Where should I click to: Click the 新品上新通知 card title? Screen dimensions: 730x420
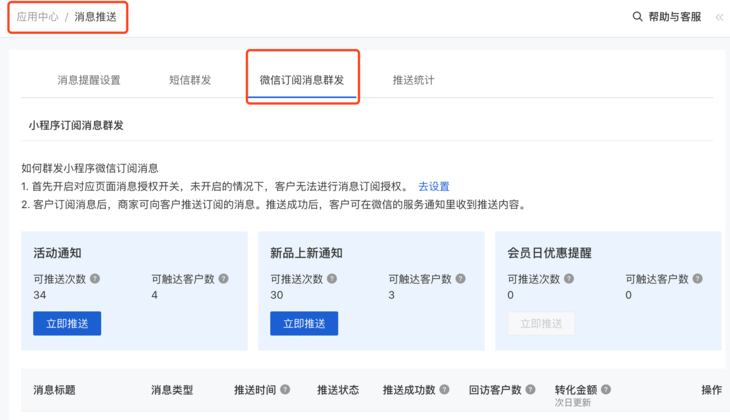(306, 253)
